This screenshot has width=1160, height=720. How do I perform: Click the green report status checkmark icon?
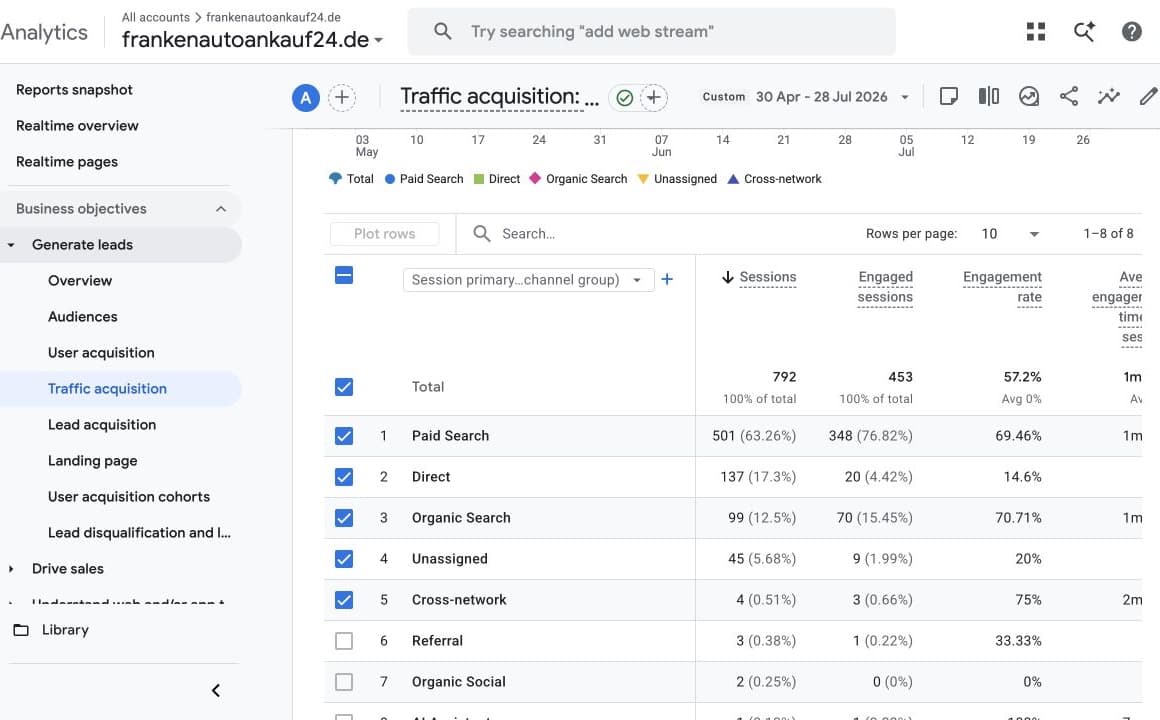coord(624,98)
